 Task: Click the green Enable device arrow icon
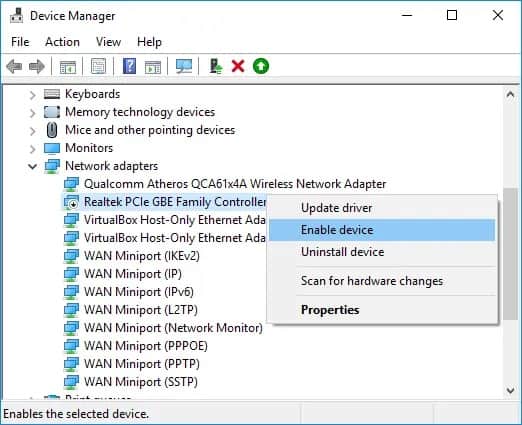click(261, 66)
